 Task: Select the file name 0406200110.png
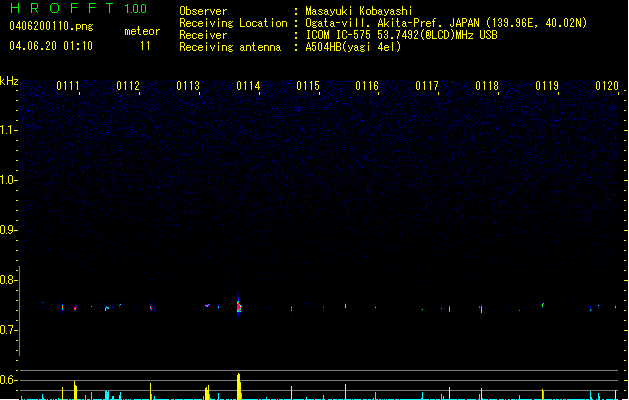tap(51, 26)
